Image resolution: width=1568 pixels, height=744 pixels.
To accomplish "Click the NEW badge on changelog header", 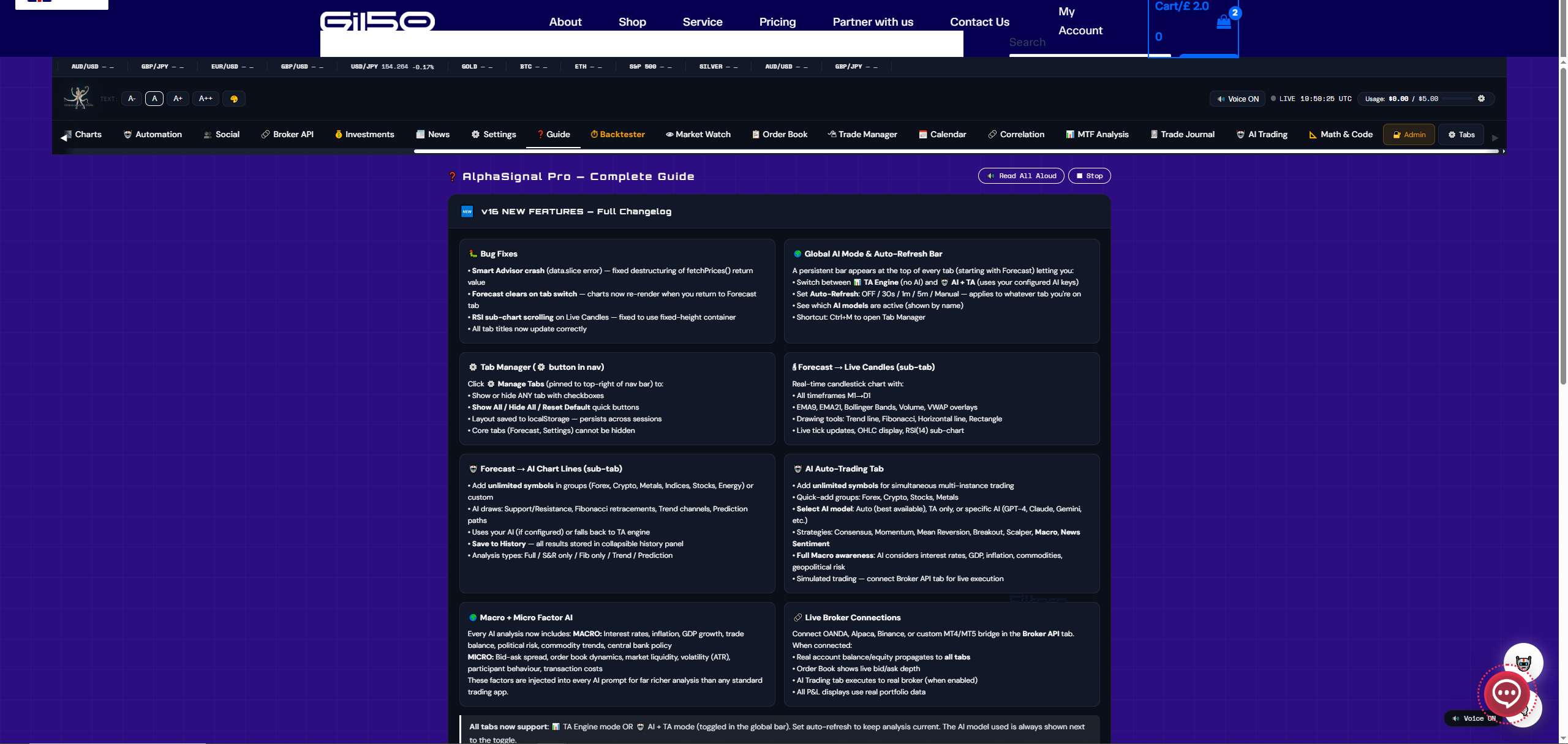I will [x=467, y=211].
